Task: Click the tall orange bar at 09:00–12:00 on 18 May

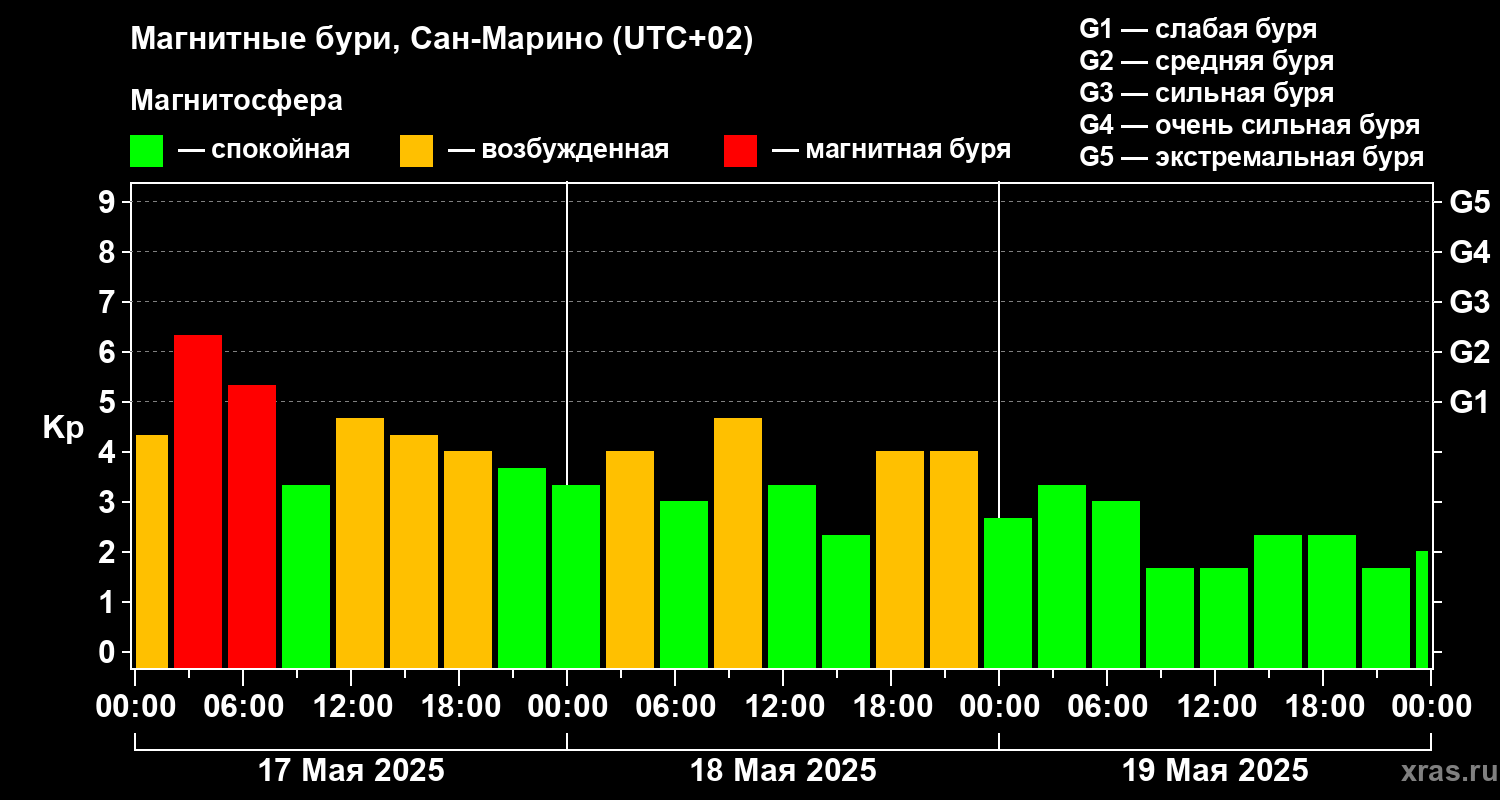Action: [x=738, y=543]
